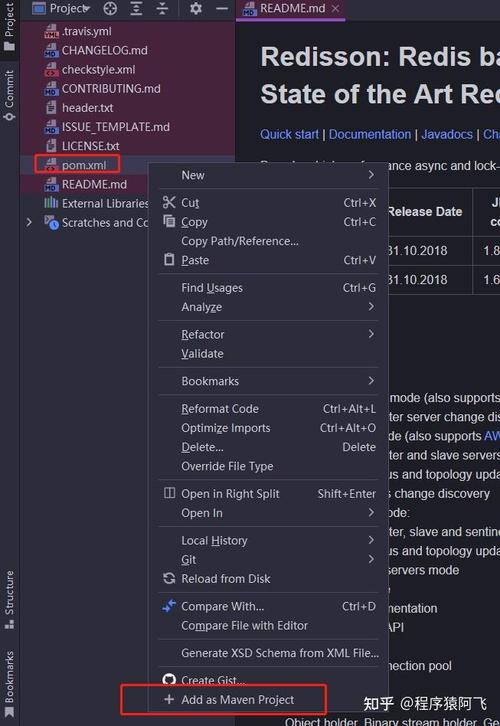
Task: Hide the Project panel with minus icon
Action: pos(222,8)
